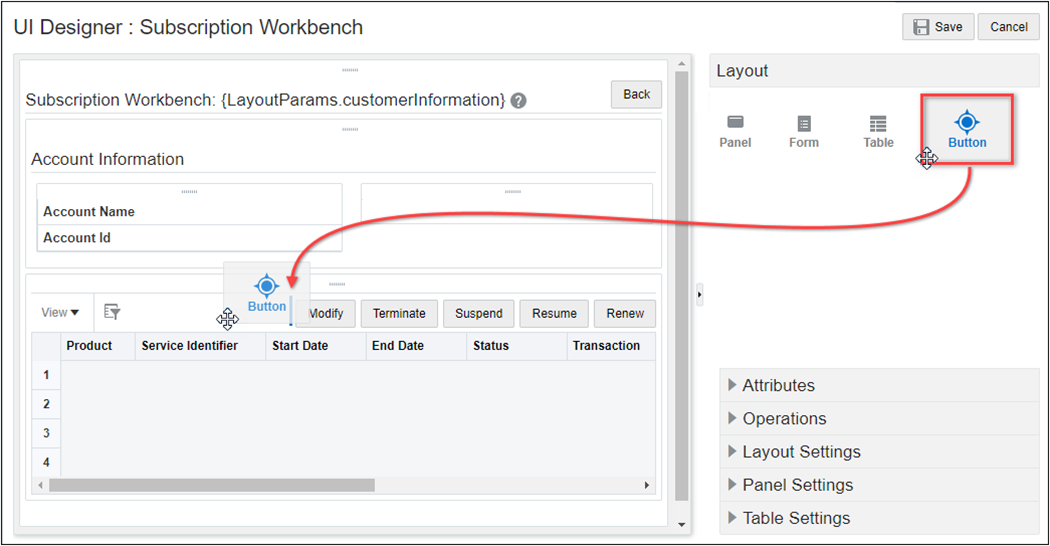Select table row number 2
Viewport: 1050px width, 546px height.
coord(46,404)
